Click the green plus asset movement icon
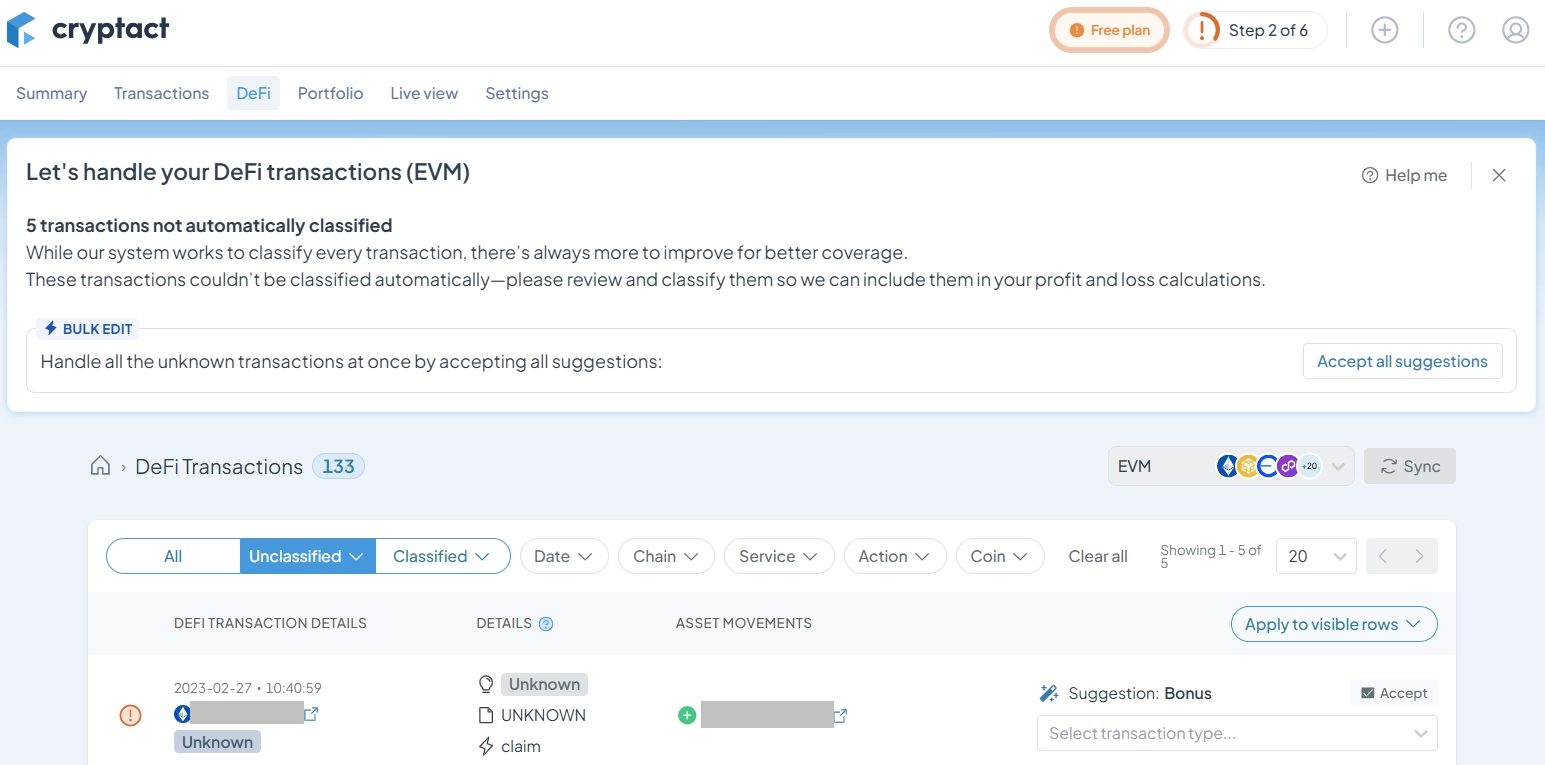1545x765 pixels. tap(687, 715)
